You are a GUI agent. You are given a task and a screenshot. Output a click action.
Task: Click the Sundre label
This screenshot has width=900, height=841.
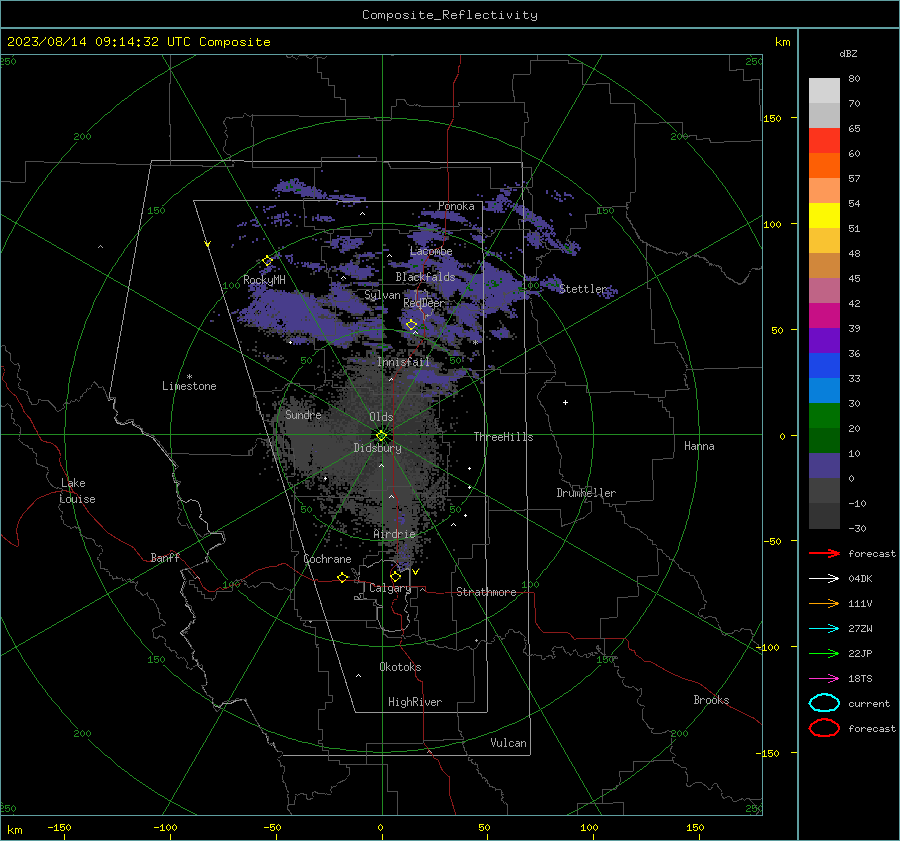click(x=303, y=414)
